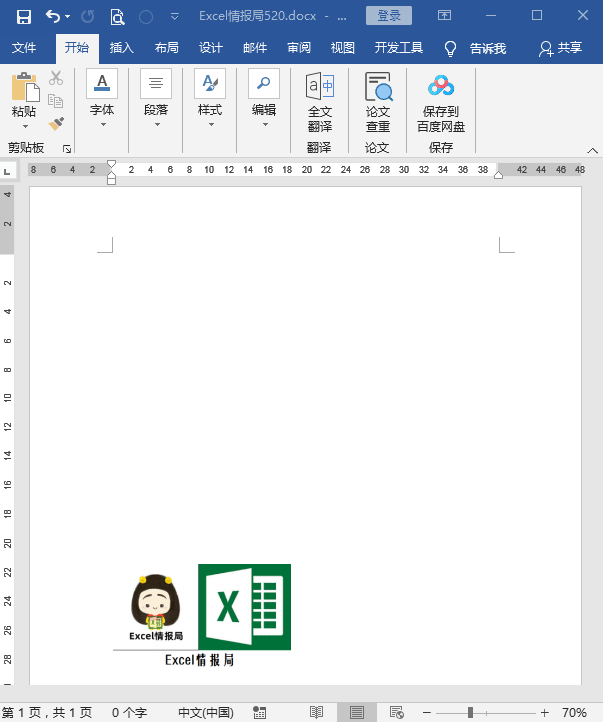Click the 登录 sign-in button

click(x=389, y=16)
